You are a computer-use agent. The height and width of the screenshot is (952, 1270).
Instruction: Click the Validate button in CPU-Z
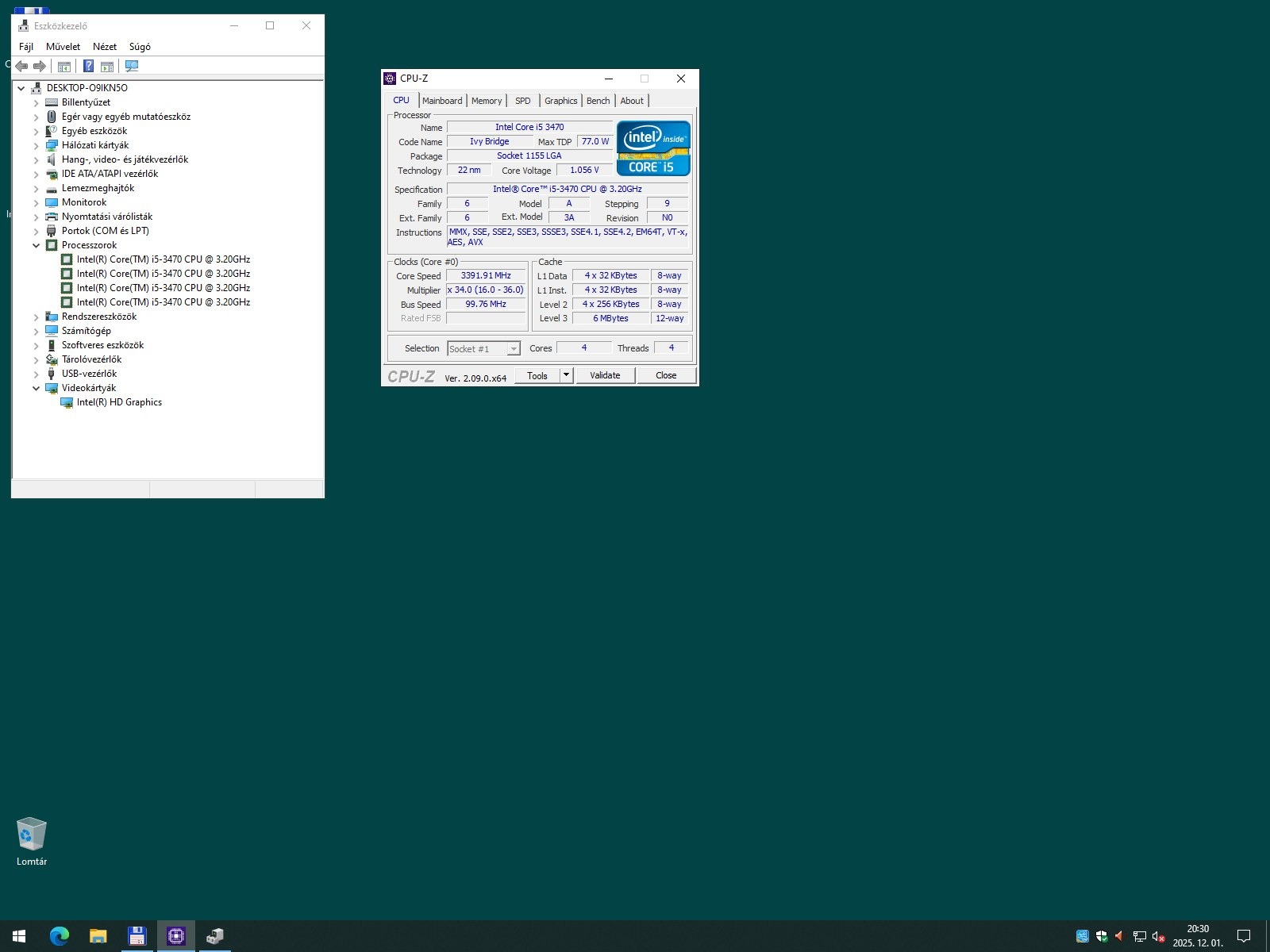tap(605, 375)
